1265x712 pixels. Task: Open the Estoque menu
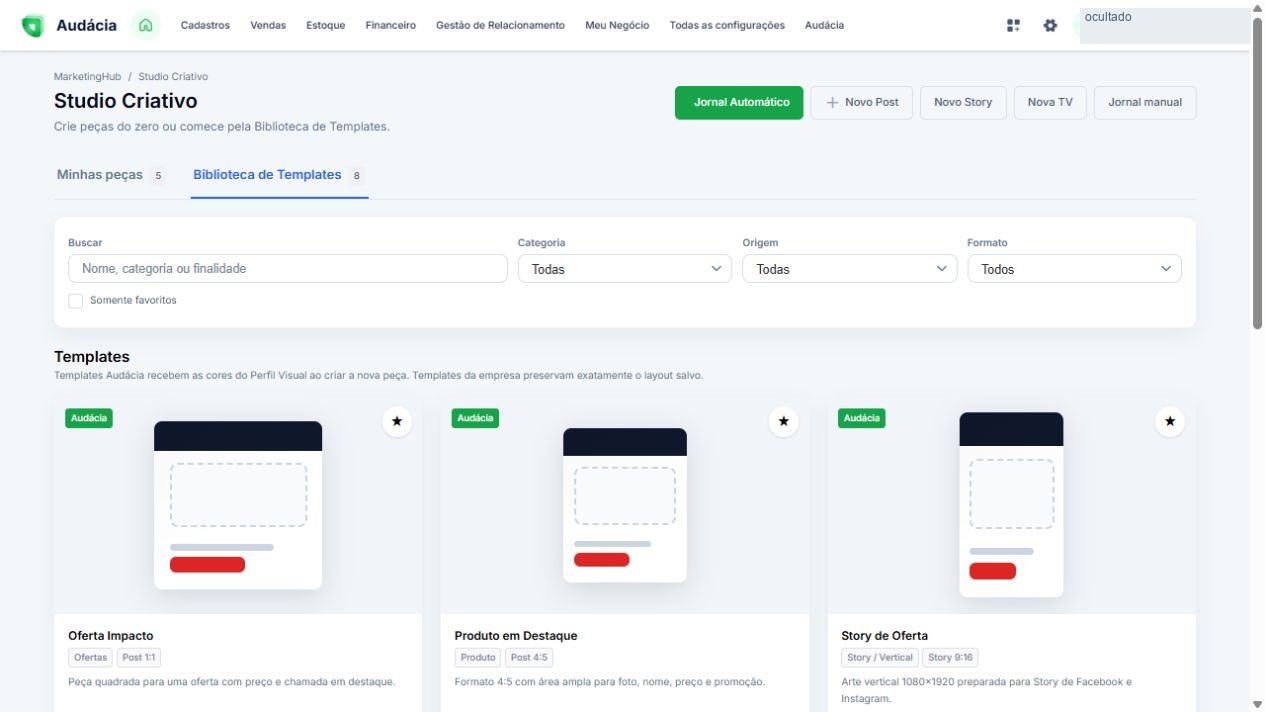pyautogui.click(x=326, y=25)
